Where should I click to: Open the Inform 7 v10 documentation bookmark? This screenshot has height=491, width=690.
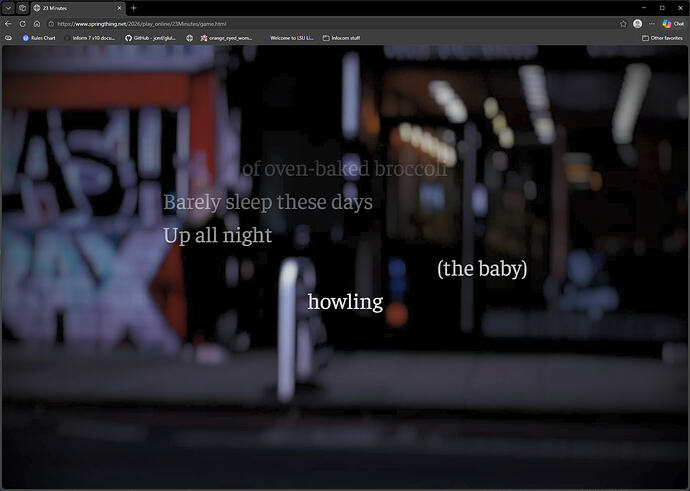click(x=91, y=37)
